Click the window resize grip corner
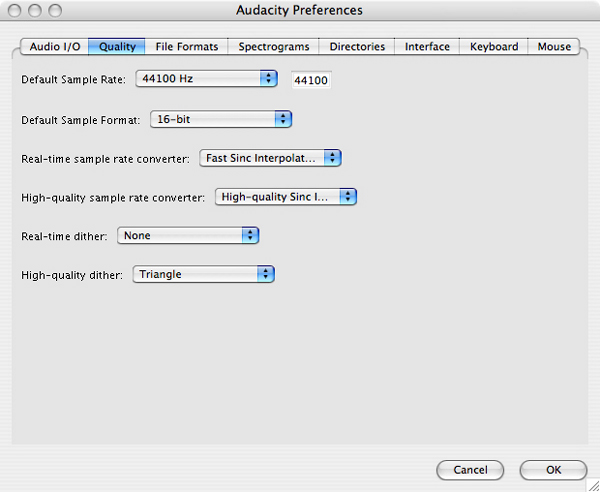This screenshot has height=492, width=600. 593,485
